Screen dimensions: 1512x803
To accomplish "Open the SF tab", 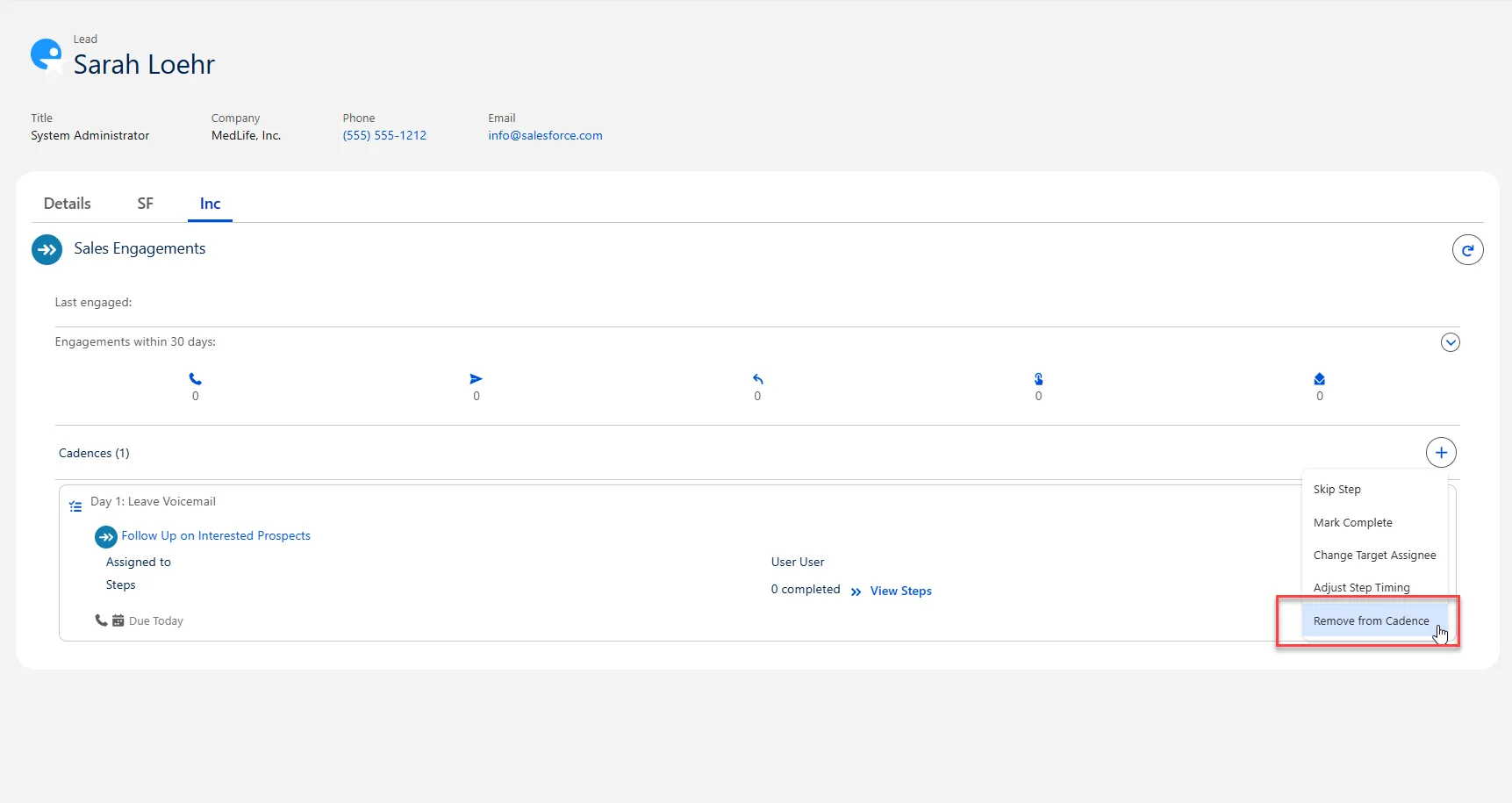I will click(145, 204).
